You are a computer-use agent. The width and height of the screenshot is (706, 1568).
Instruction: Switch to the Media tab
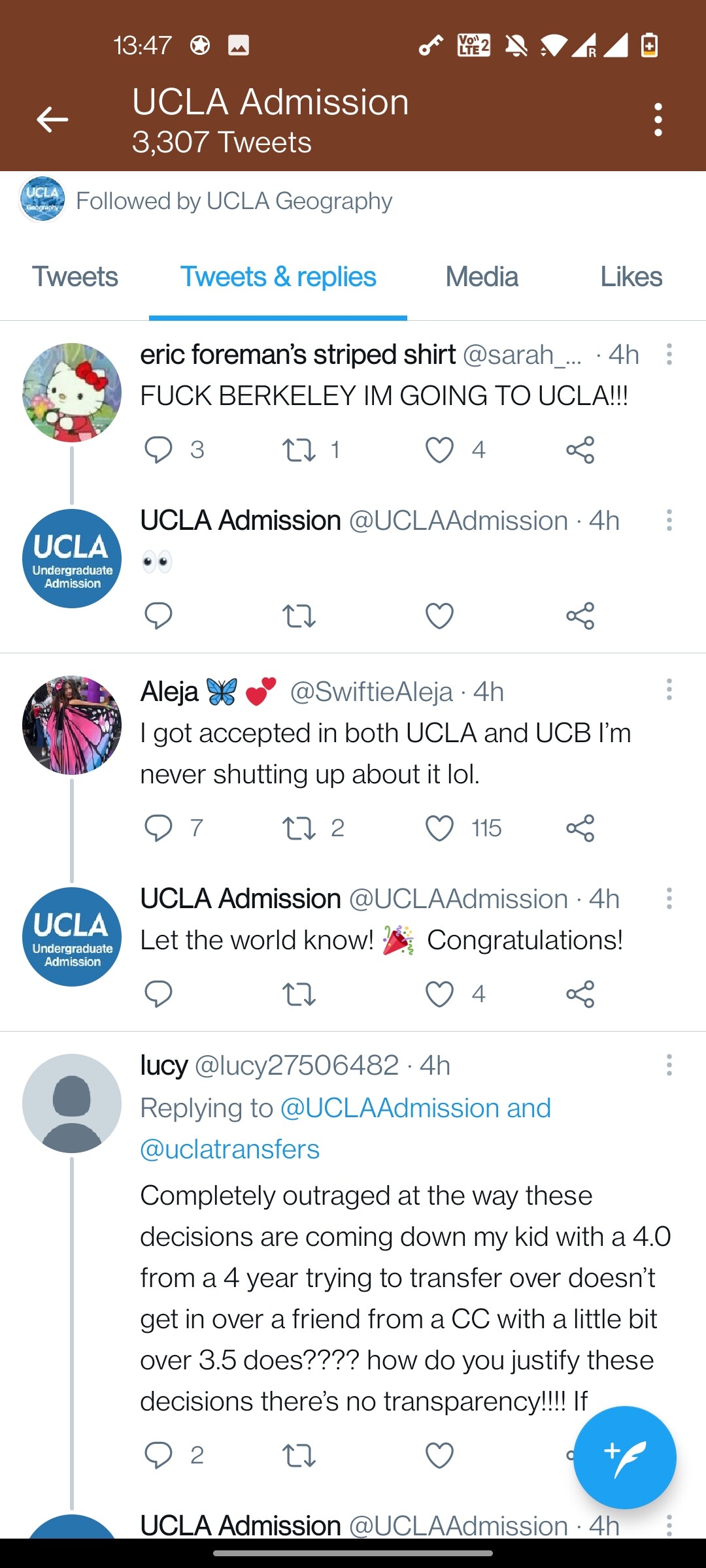[x=482, y=277]
